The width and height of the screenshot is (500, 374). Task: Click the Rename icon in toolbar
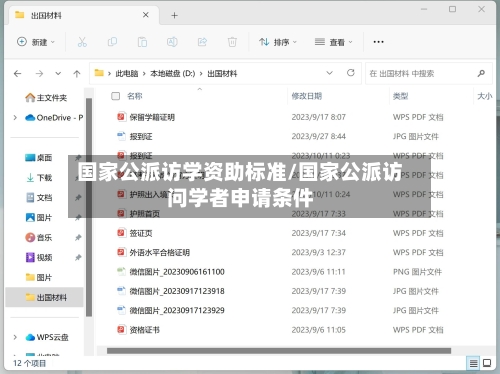pyautogui.click(x=172, y=42)
